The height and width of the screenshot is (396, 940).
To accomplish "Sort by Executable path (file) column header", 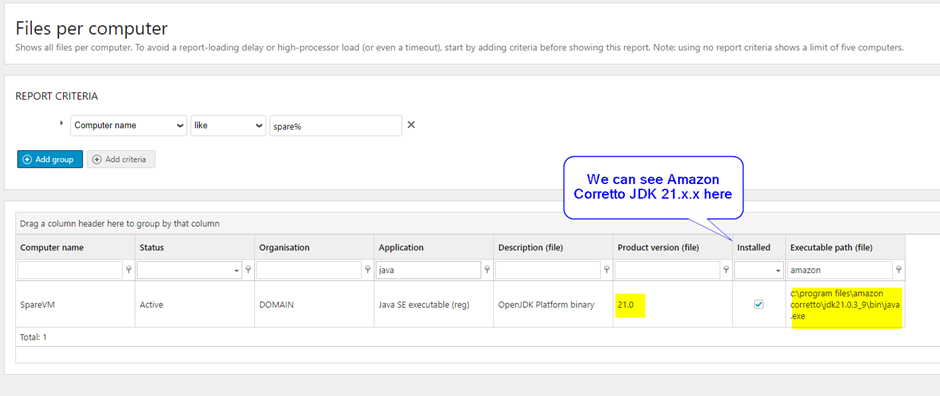I will (845, 247).
